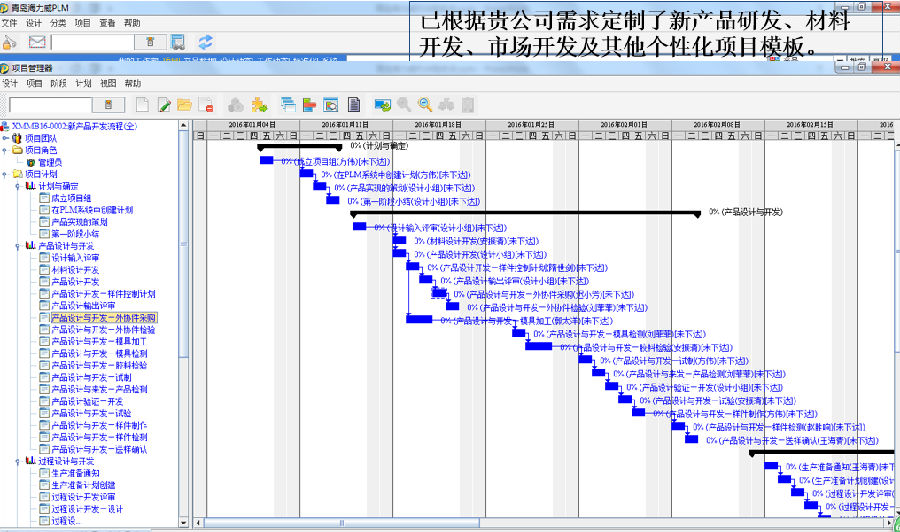900x532 pixels.
Task: Expand the 项目团队 tree node
Action: point(6,138)
